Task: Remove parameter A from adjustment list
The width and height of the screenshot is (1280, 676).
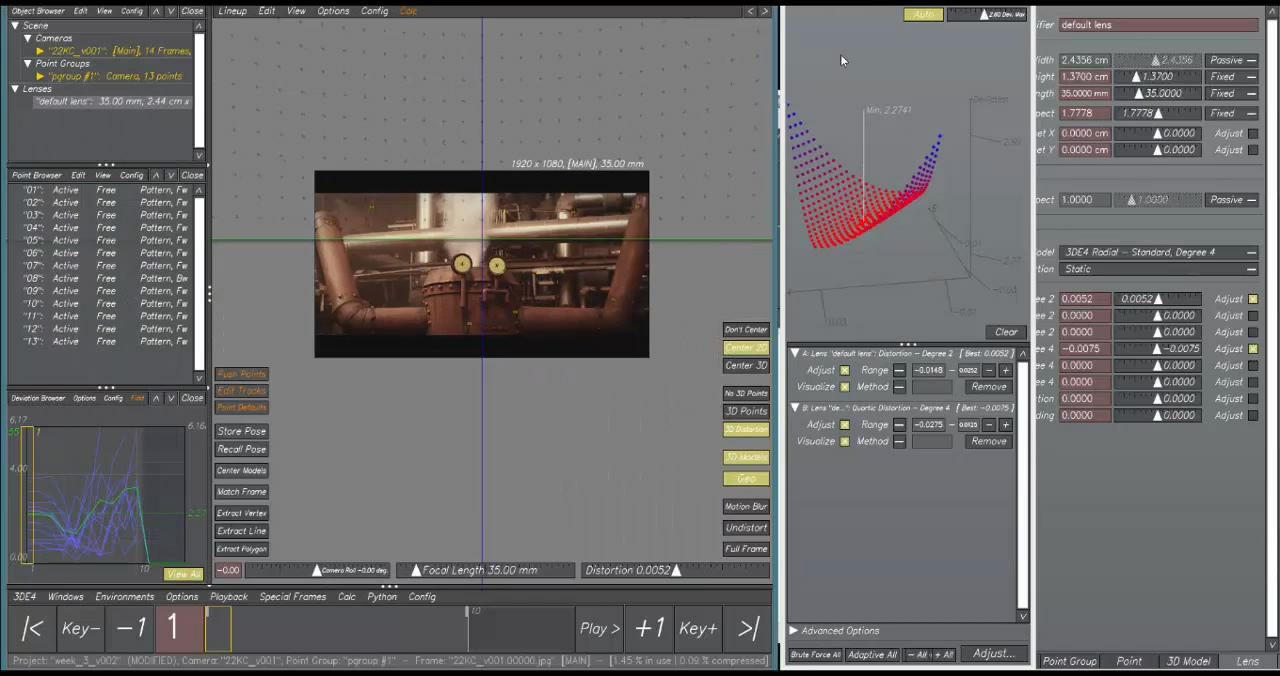Action: point(988,387)
